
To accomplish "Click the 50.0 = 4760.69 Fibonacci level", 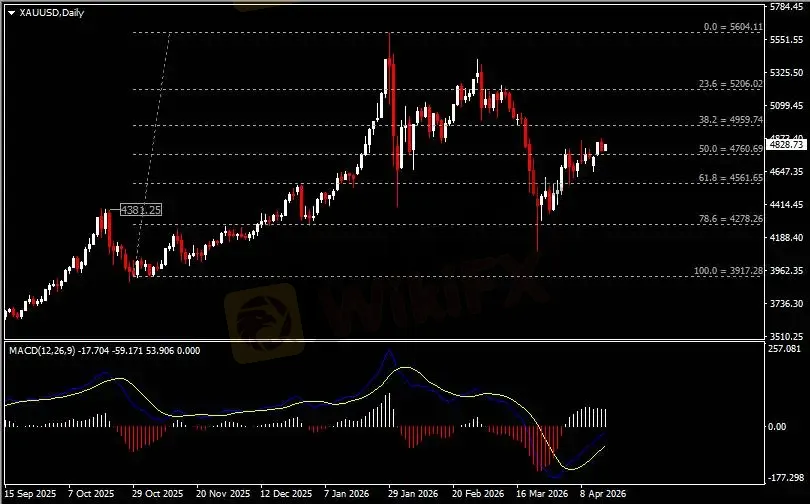I will click(732, 148).
